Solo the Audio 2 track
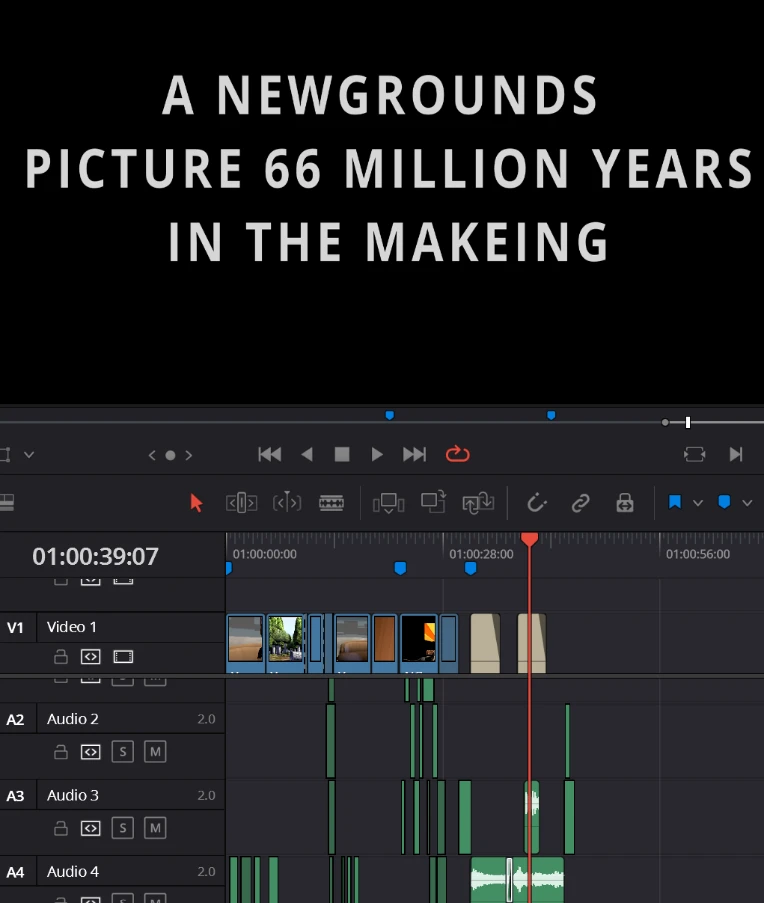764x903 pixels. 123,752
